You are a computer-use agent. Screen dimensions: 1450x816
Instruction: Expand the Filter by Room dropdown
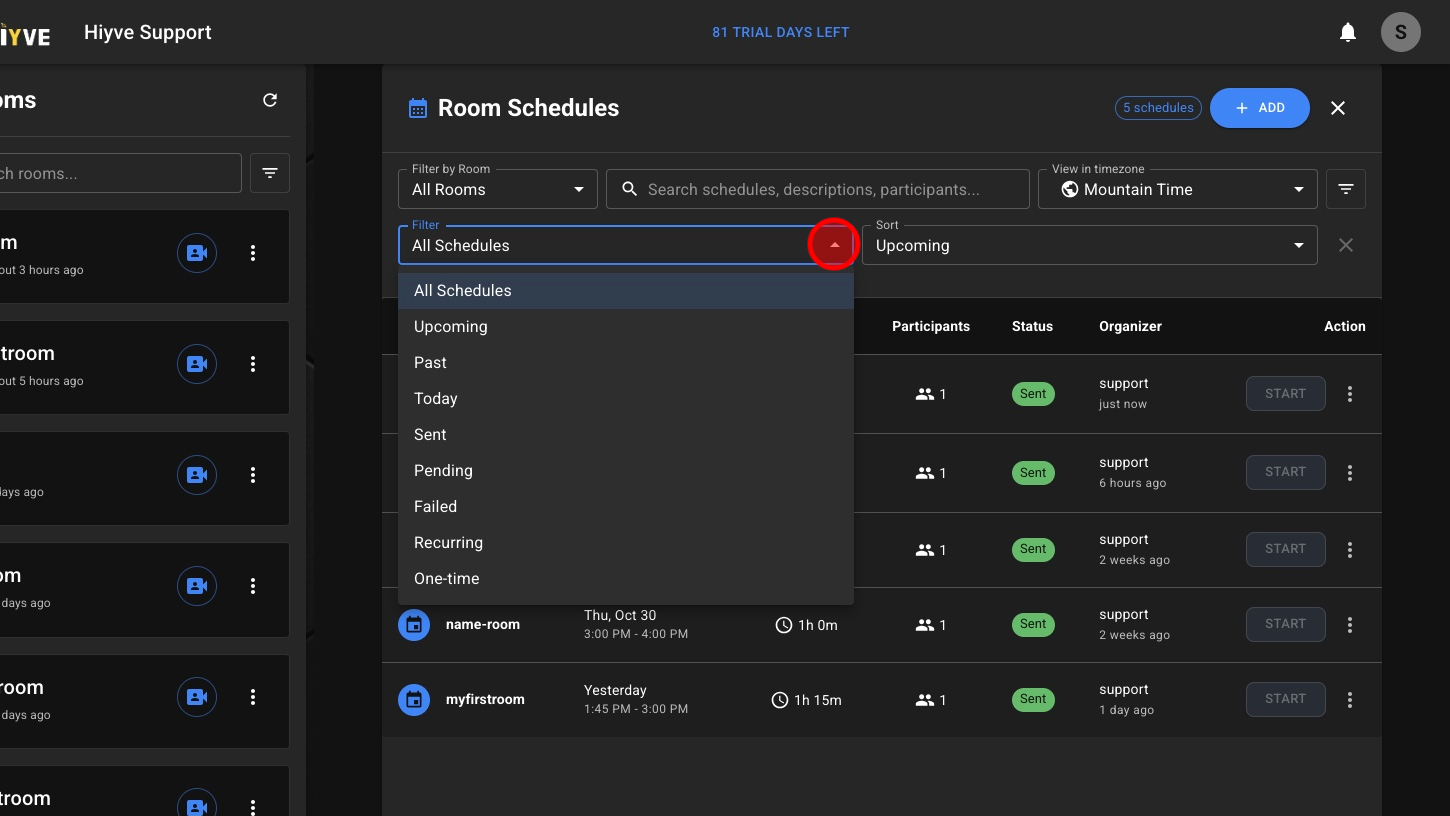(x=498, y=189)
